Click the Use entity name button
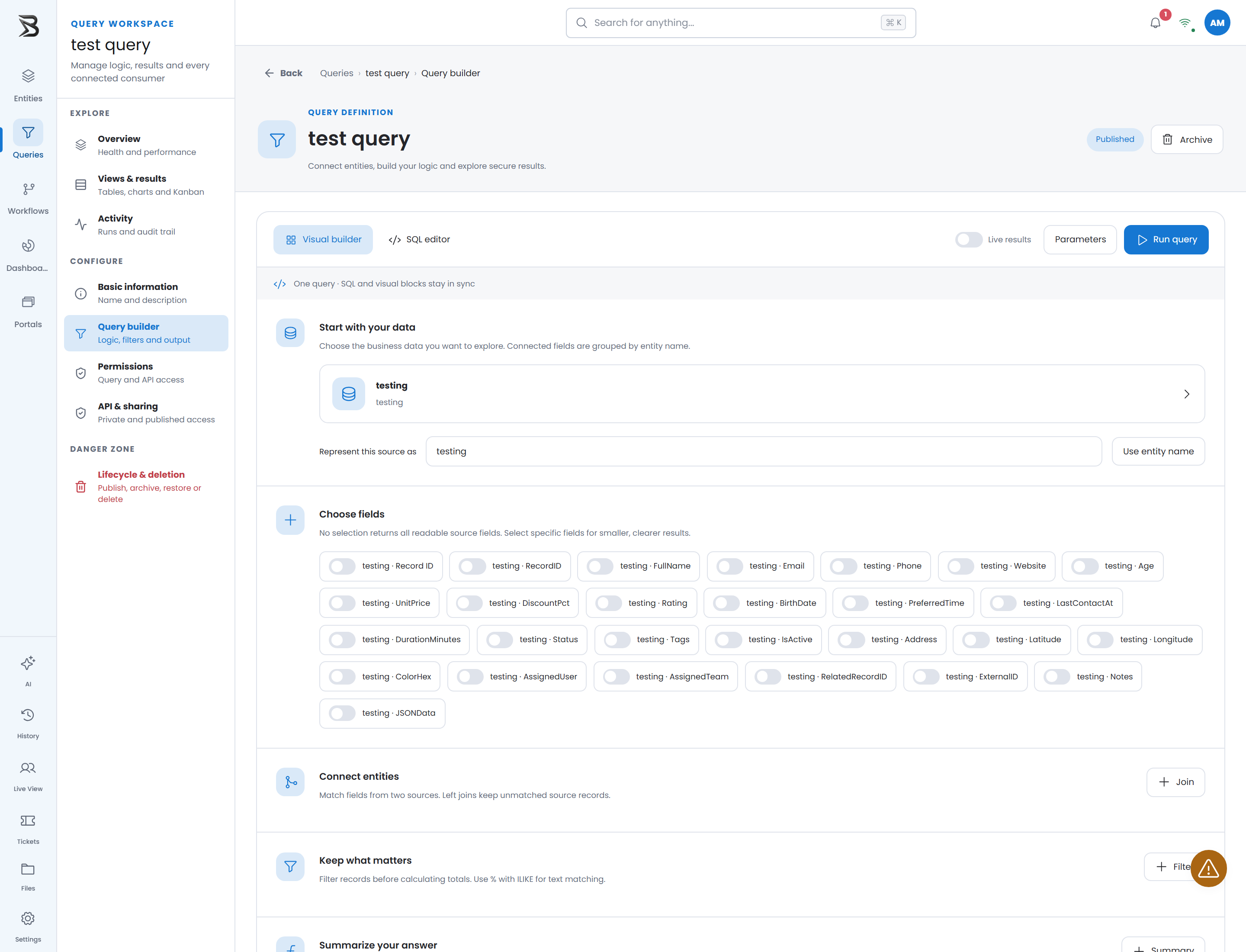The image size is (1246, 952). 1158,452
